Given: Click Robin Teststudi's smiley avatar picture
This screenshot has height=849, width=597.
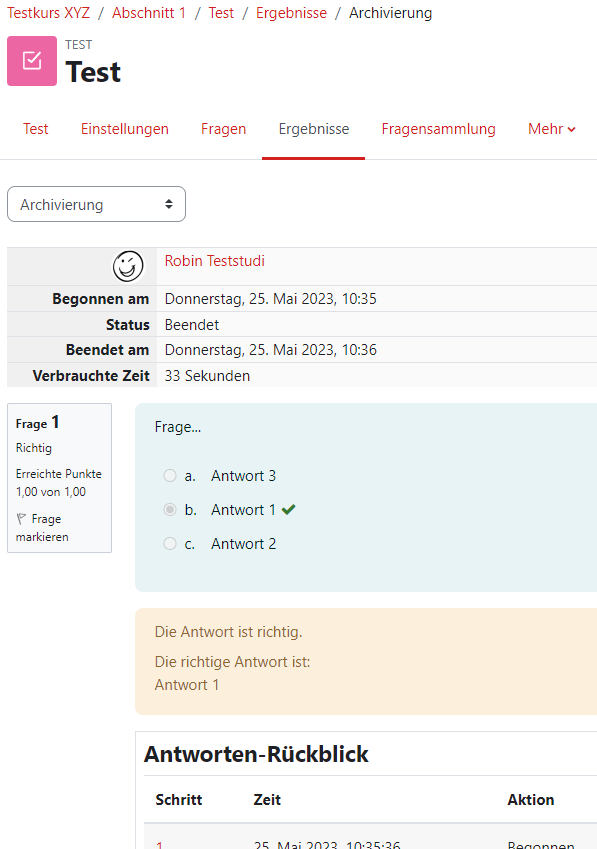Looking at the screenshot, I should (128, 266).
